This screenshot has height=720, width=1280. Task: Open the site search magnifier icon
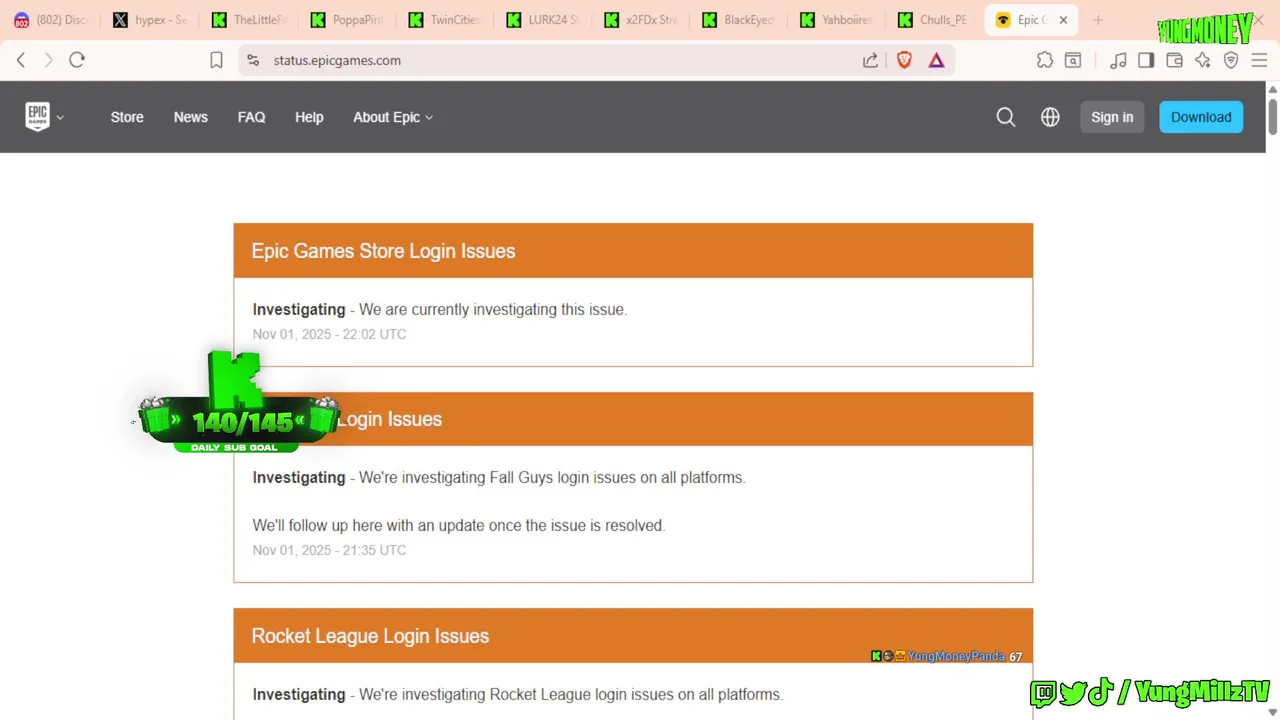coord(1006,117)
